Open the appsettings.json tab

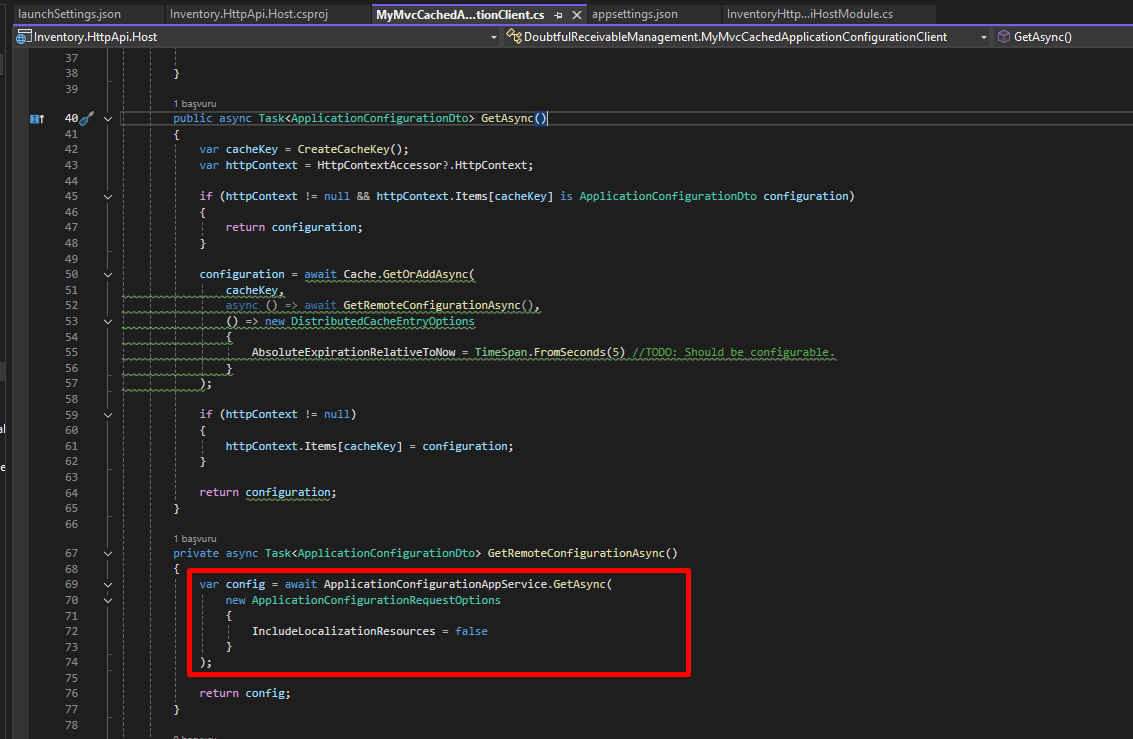tap(634, 15)
